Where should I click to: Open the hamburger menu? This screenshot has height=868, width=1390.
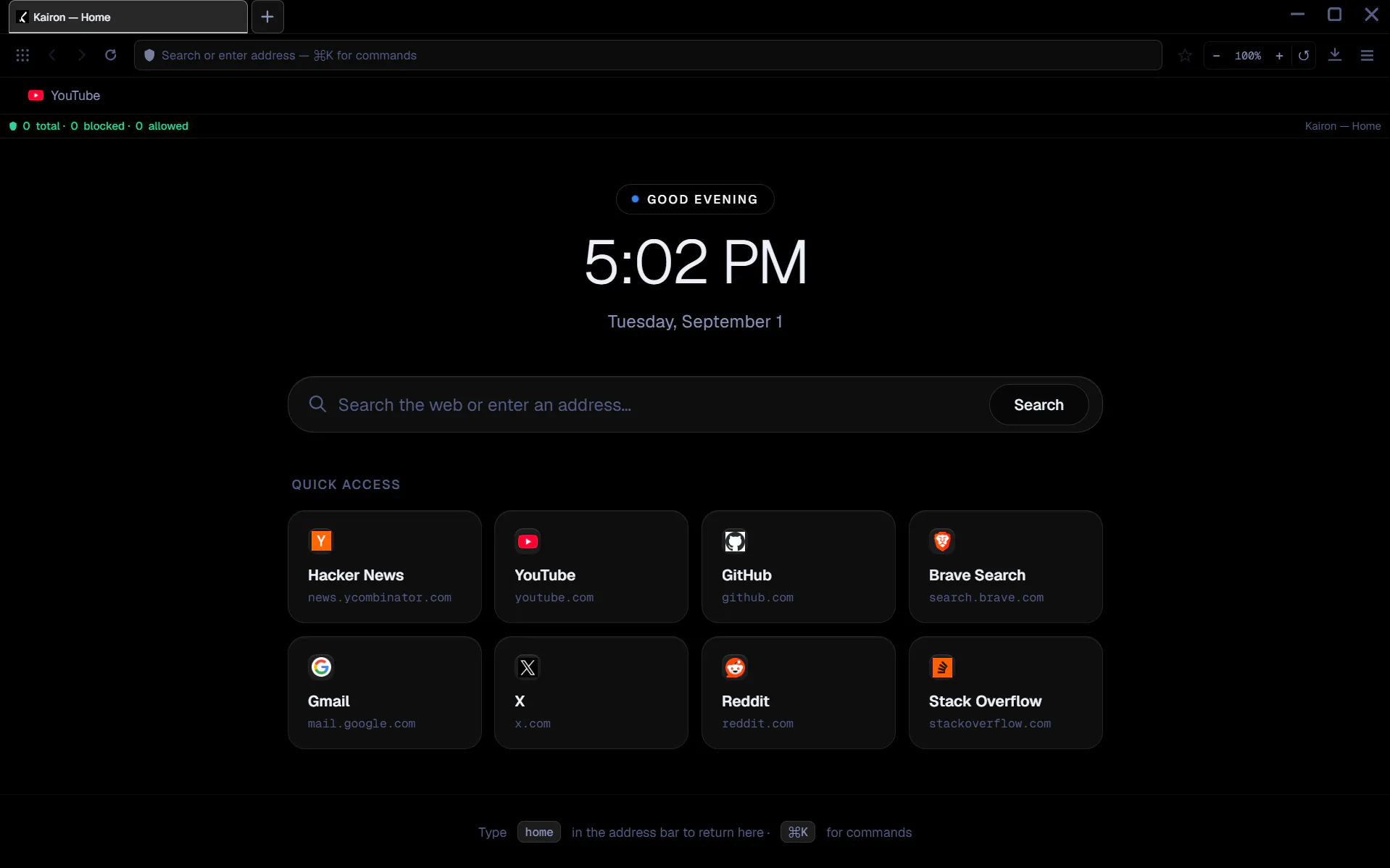[x=1367, y=55]
